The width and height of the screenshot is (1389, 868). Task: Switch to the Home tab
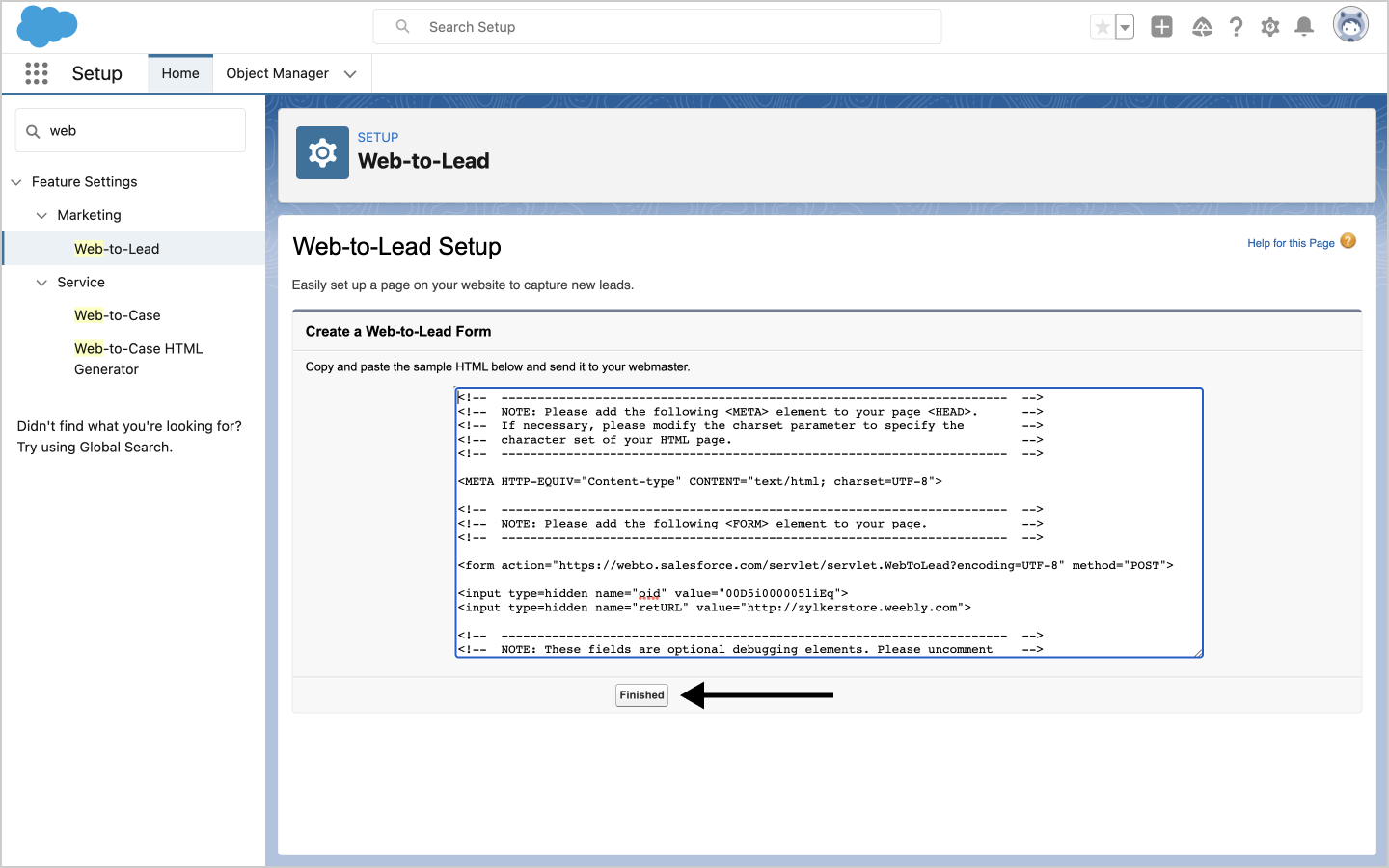pyautogui.click(x=180, y=73)
